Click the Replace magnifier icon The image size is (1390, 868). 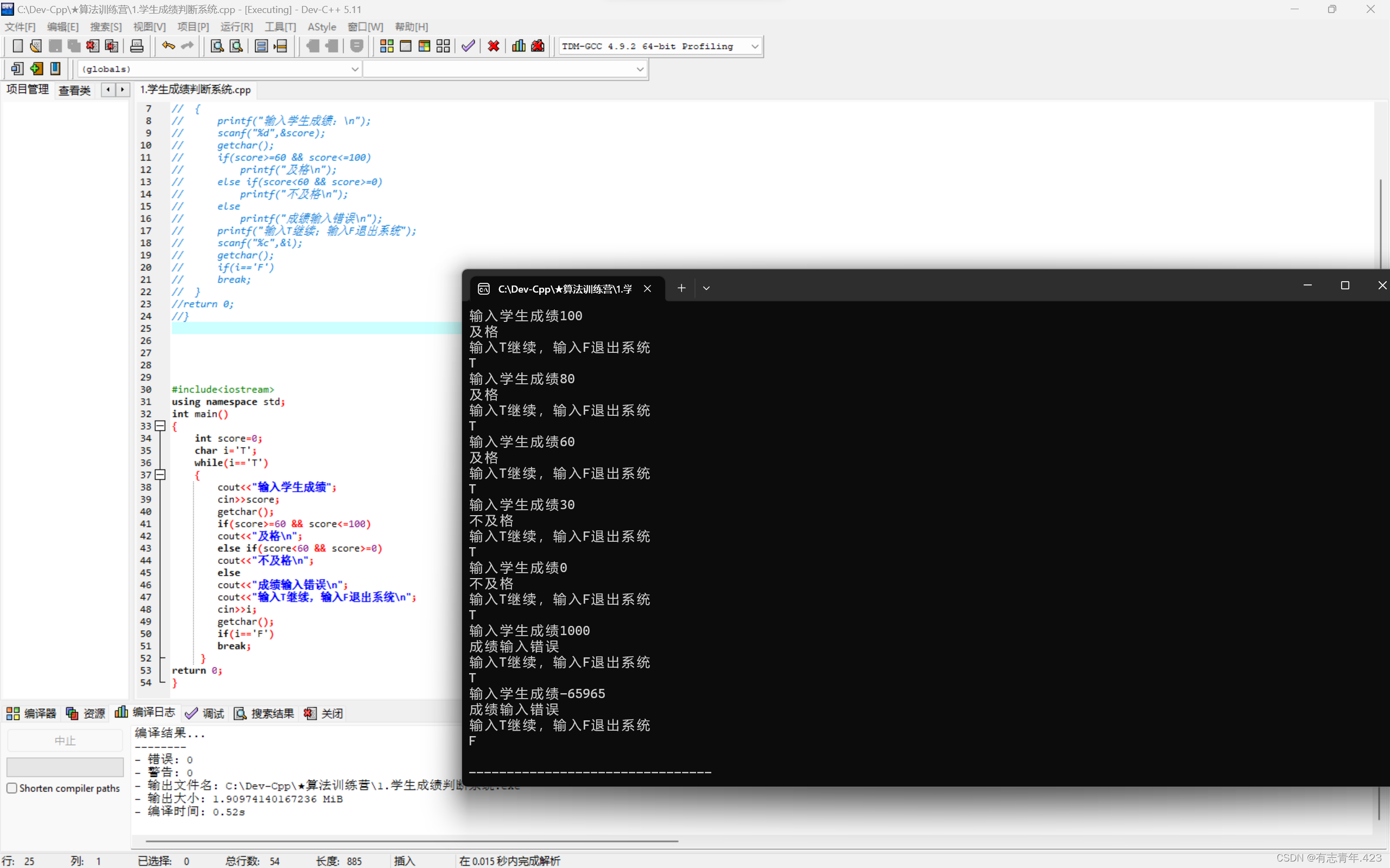click(236, 46)
